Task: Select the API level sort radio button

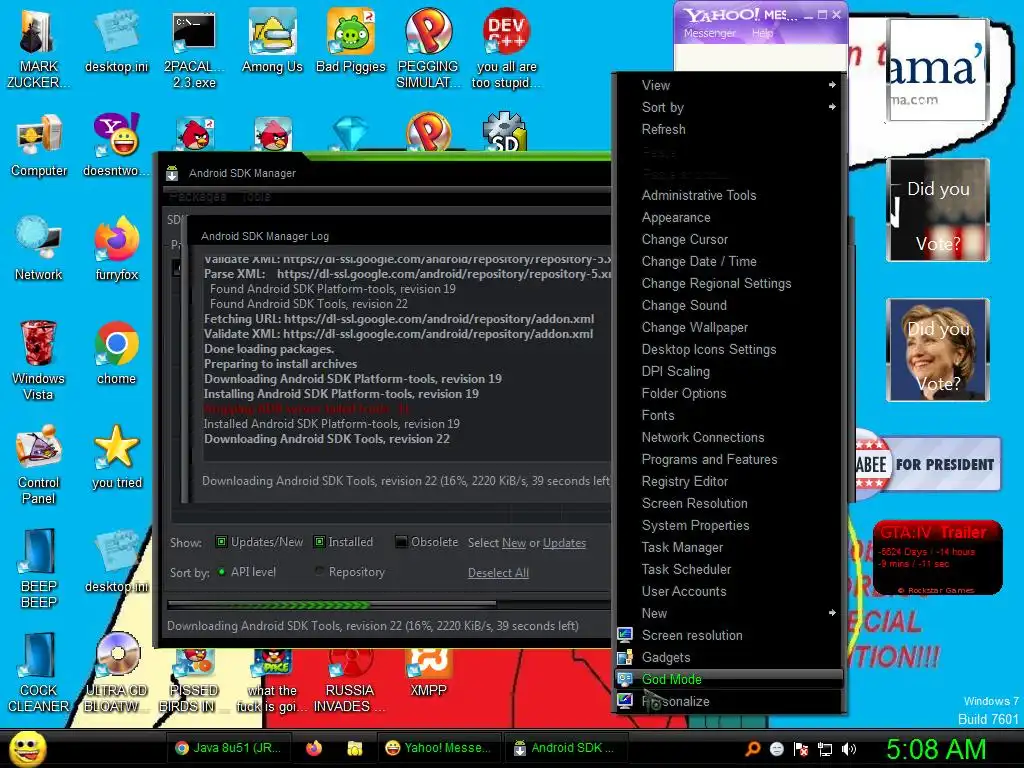Action: [x=221, y=571]
